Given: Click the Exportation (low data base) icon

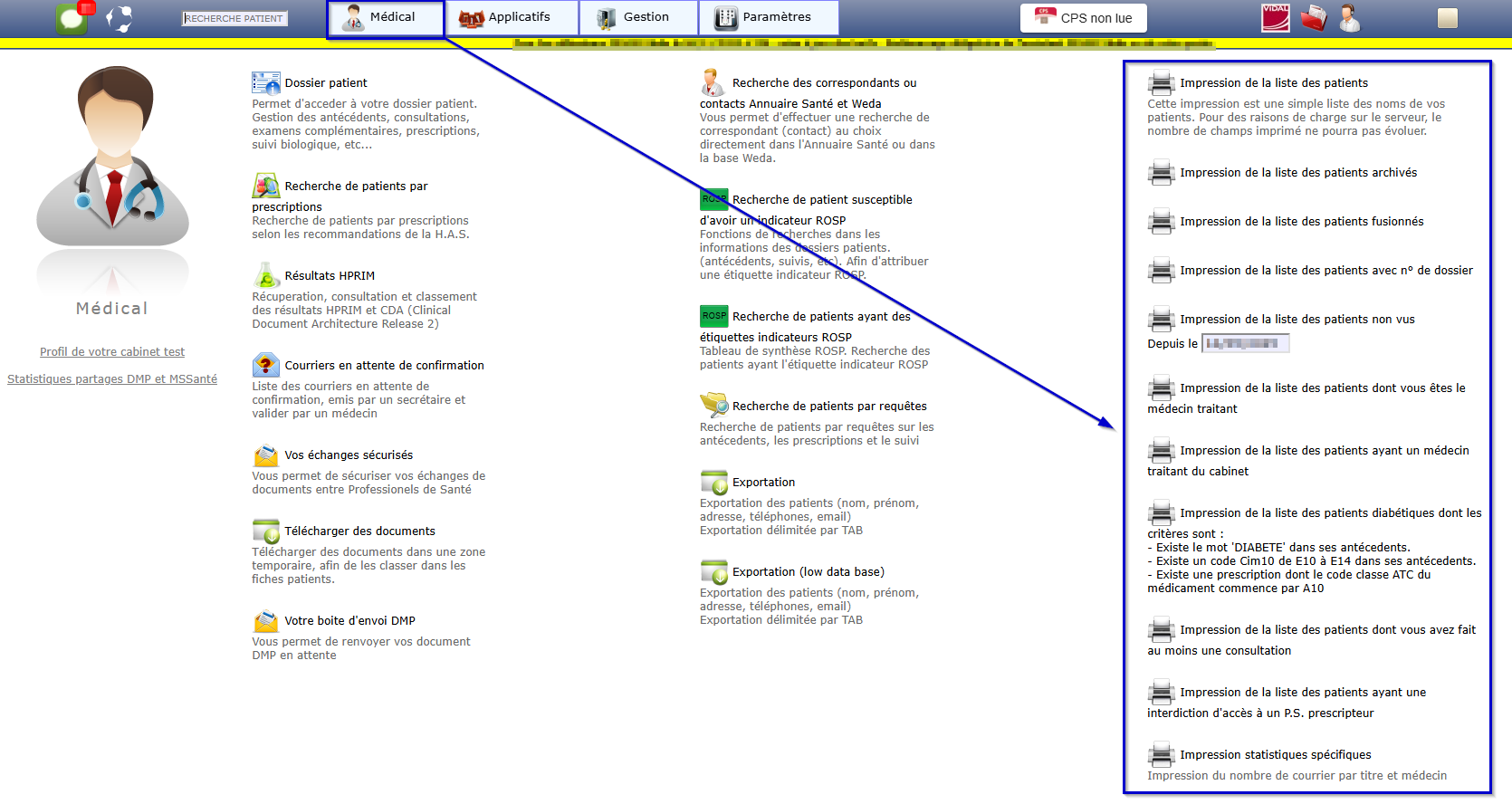Looking at the screenshot, I should point(713,572).
